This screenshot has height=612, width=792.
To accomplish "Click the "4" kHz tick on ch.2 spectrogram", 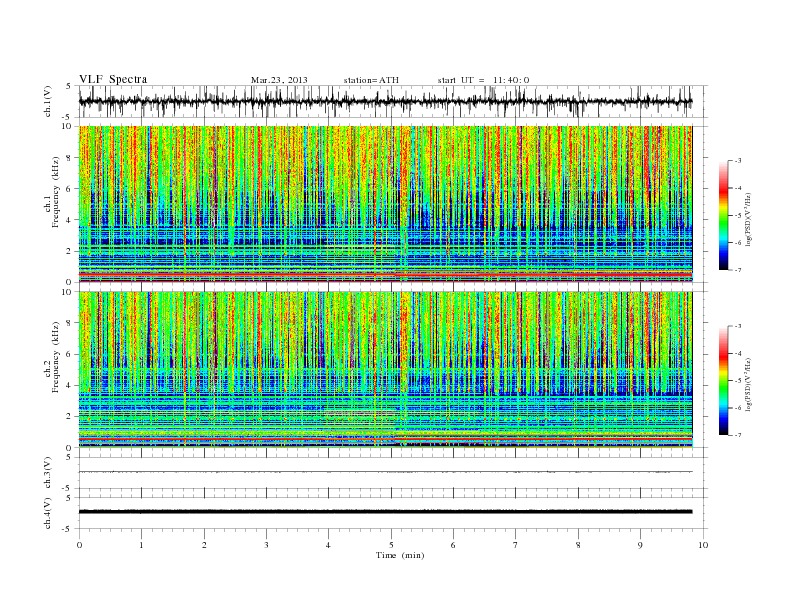I will click(70, 386).
